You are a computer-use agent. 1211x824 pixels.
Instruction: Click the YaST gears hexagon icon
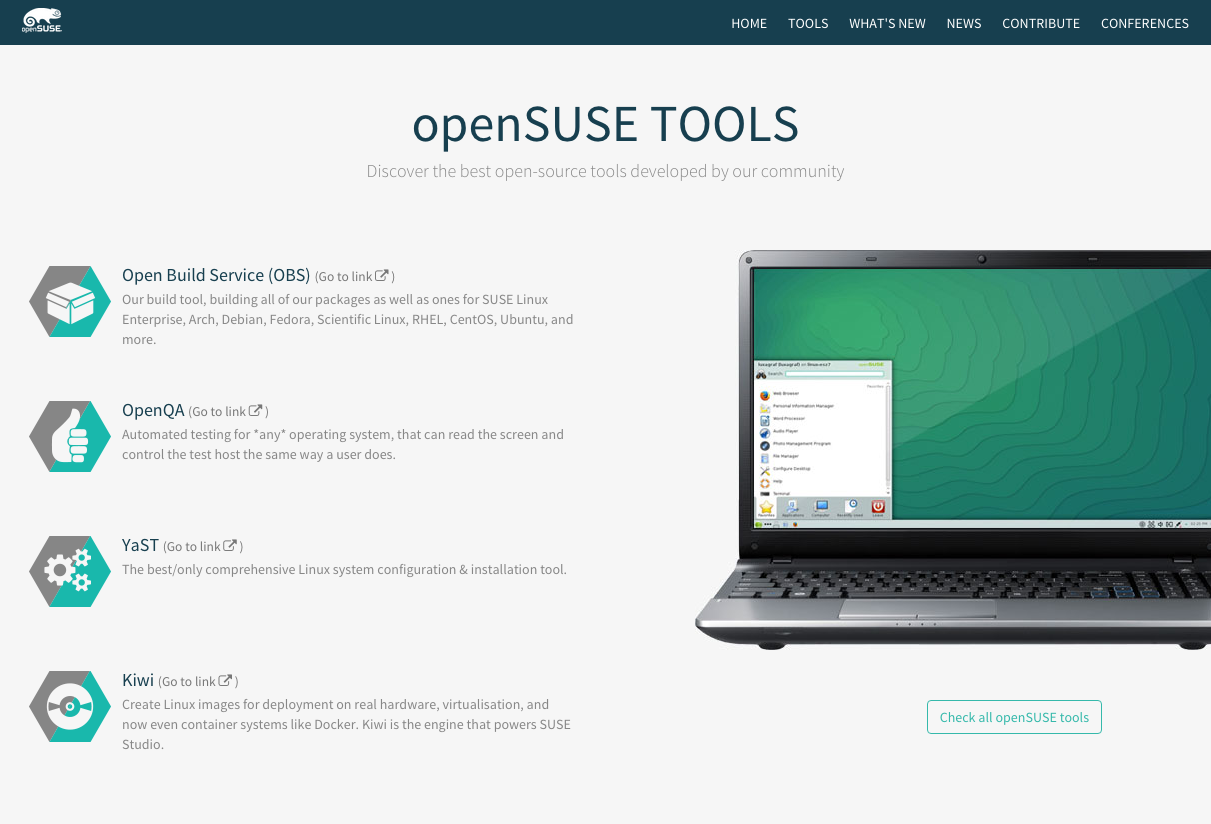coord(70,571)
